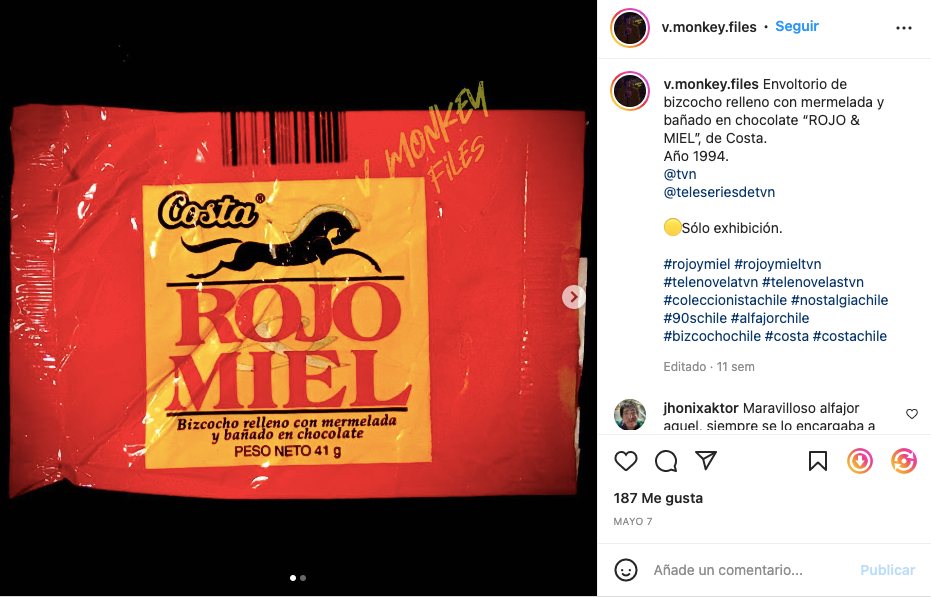931x597 pixels.
Task: Share post via paper plane icon
Action: [706, 460]
